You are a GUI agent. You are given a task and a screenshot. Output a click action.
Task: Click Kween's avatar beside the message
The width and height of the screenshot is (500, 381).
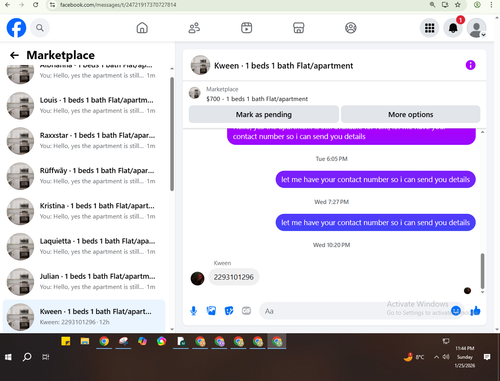point(197,278)
